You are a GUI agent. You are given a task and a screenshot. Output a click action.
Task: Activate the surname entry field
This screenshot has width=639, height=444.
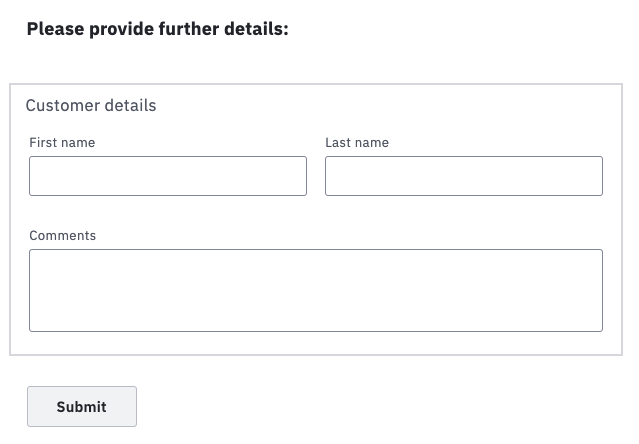click(464, 176)
